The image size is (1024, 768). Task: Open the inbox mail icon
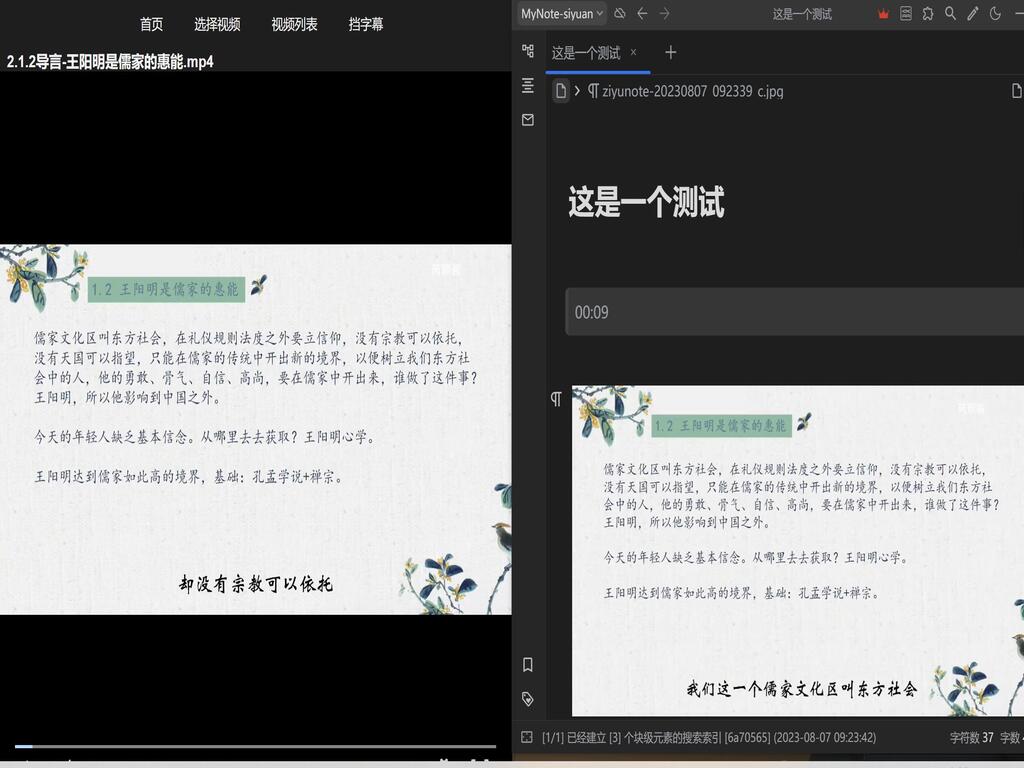[x=528, y=120]
